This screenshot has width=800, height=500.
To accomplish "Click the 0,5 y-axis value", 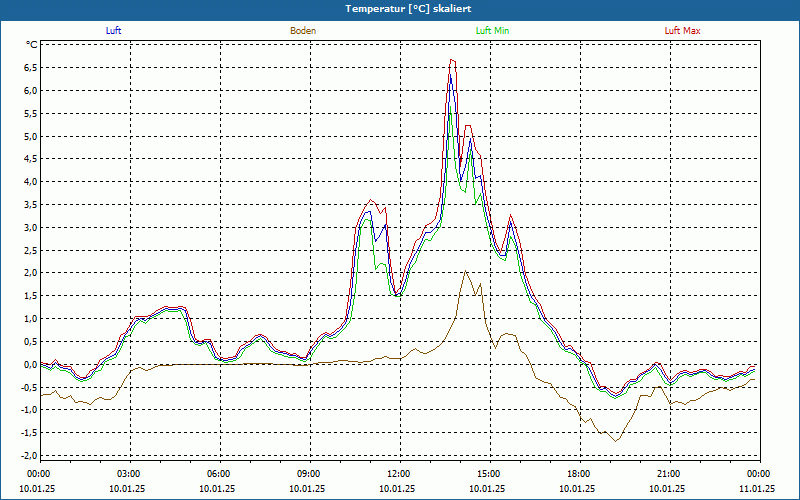I will (x=31, y=341).
